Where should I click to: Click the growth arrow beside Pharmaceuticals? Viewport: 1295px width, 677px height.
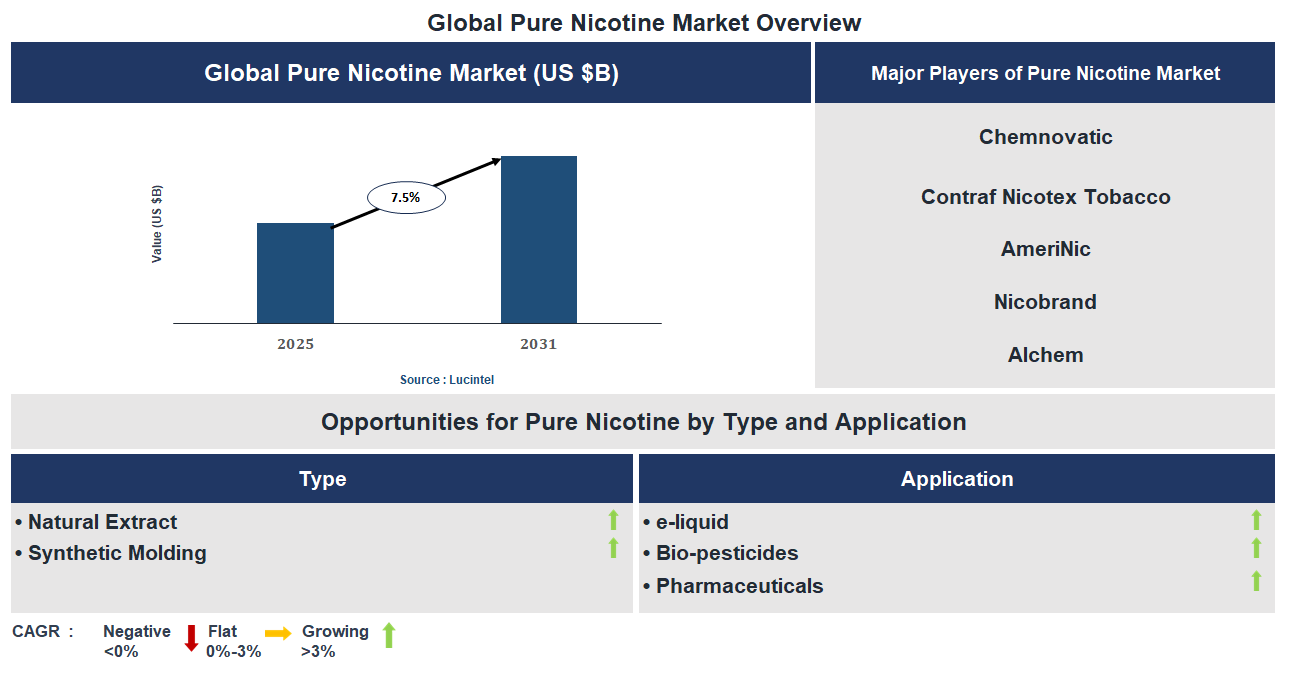point(1258,580)
